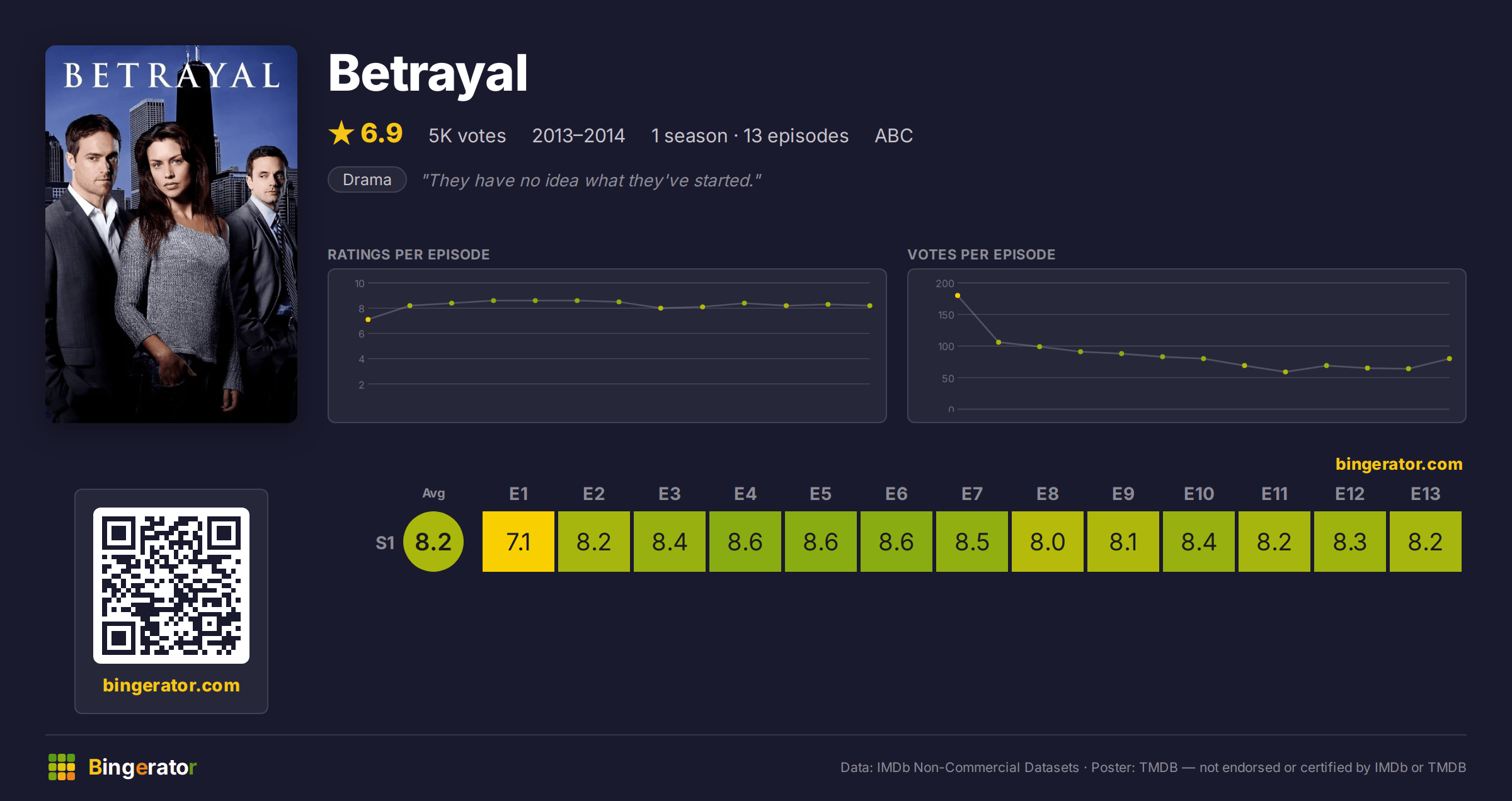Click last point in votes chart
Viewport: 1512px width, 801px height.
click(1450, 358)
